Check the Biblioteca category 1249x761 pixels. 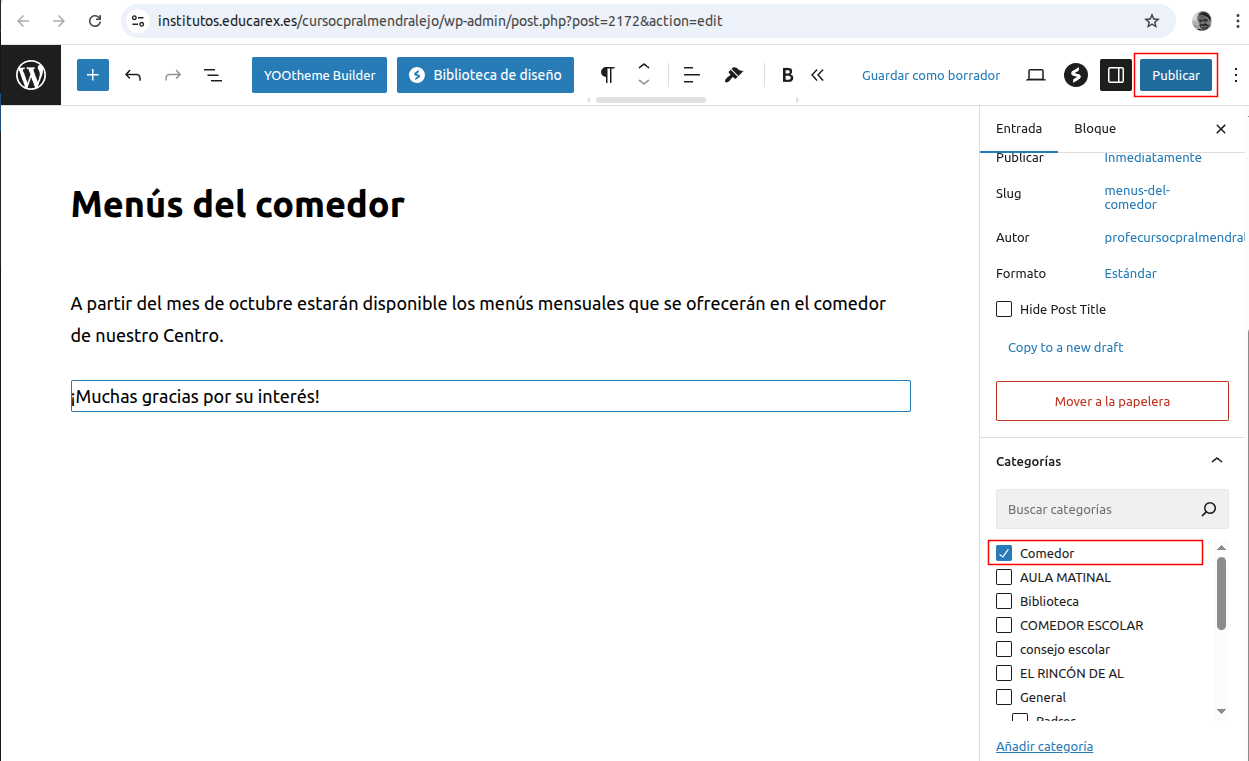click(x=1005, y=601)
